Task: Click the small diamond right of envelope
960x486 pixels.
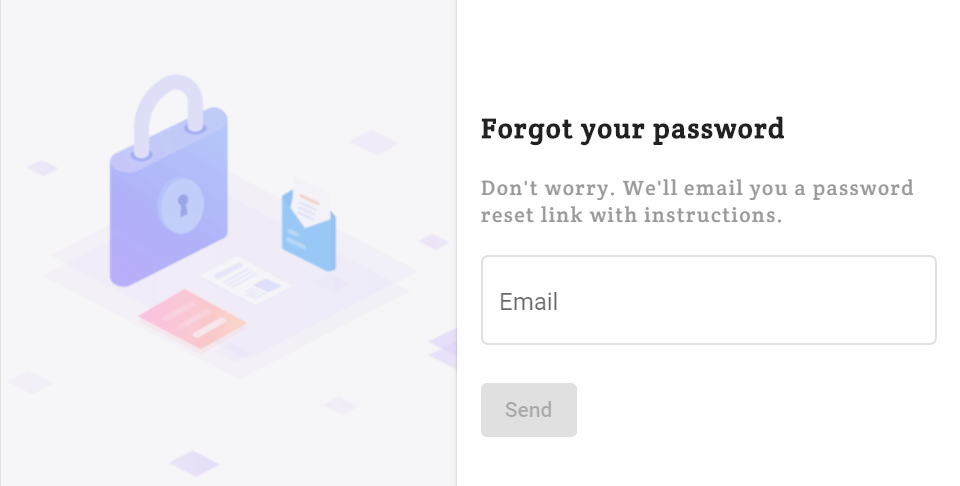Action: pos(433,241)
